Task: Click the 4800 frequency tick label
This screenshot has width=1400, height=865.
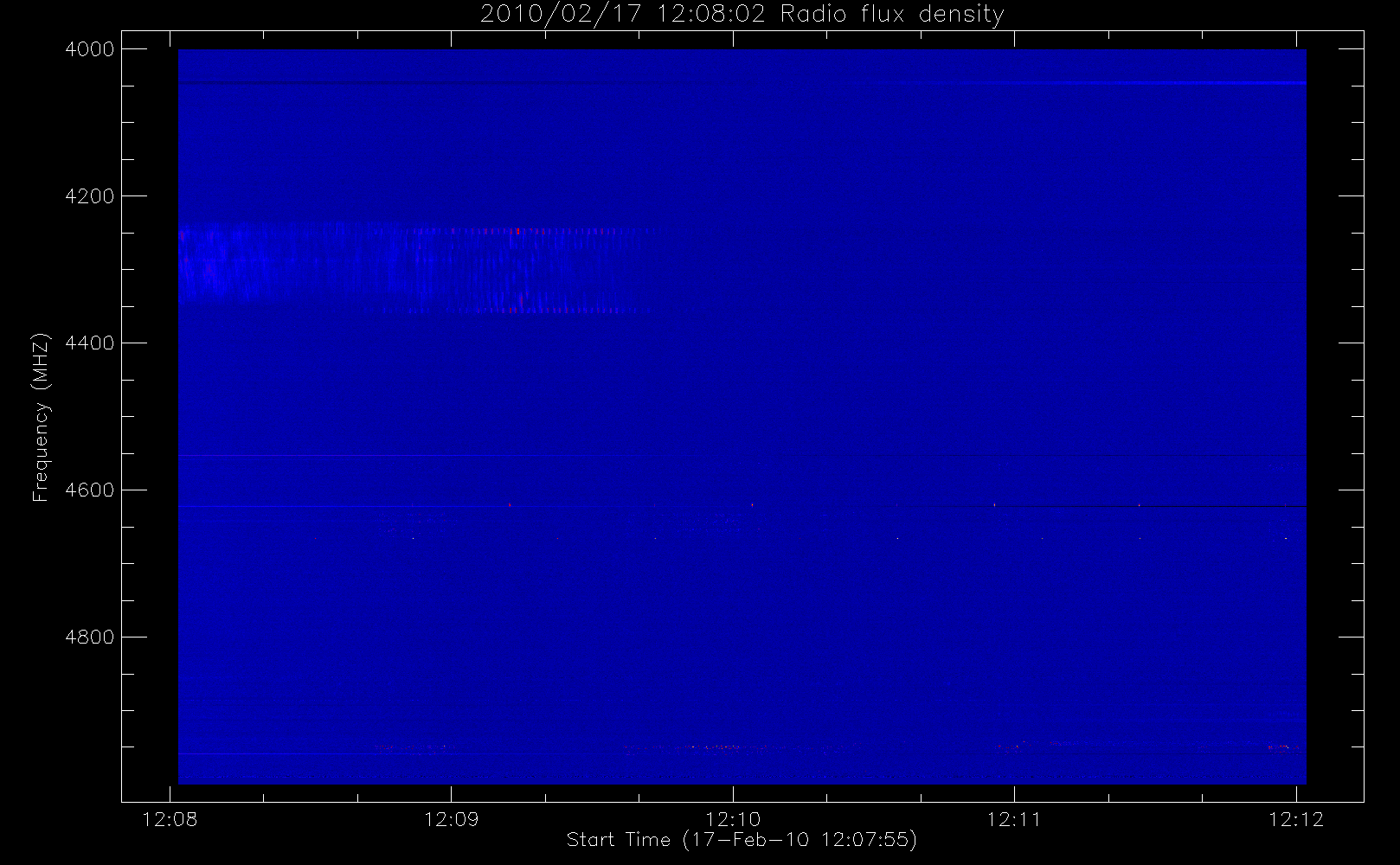Action: tap(90, 638)
